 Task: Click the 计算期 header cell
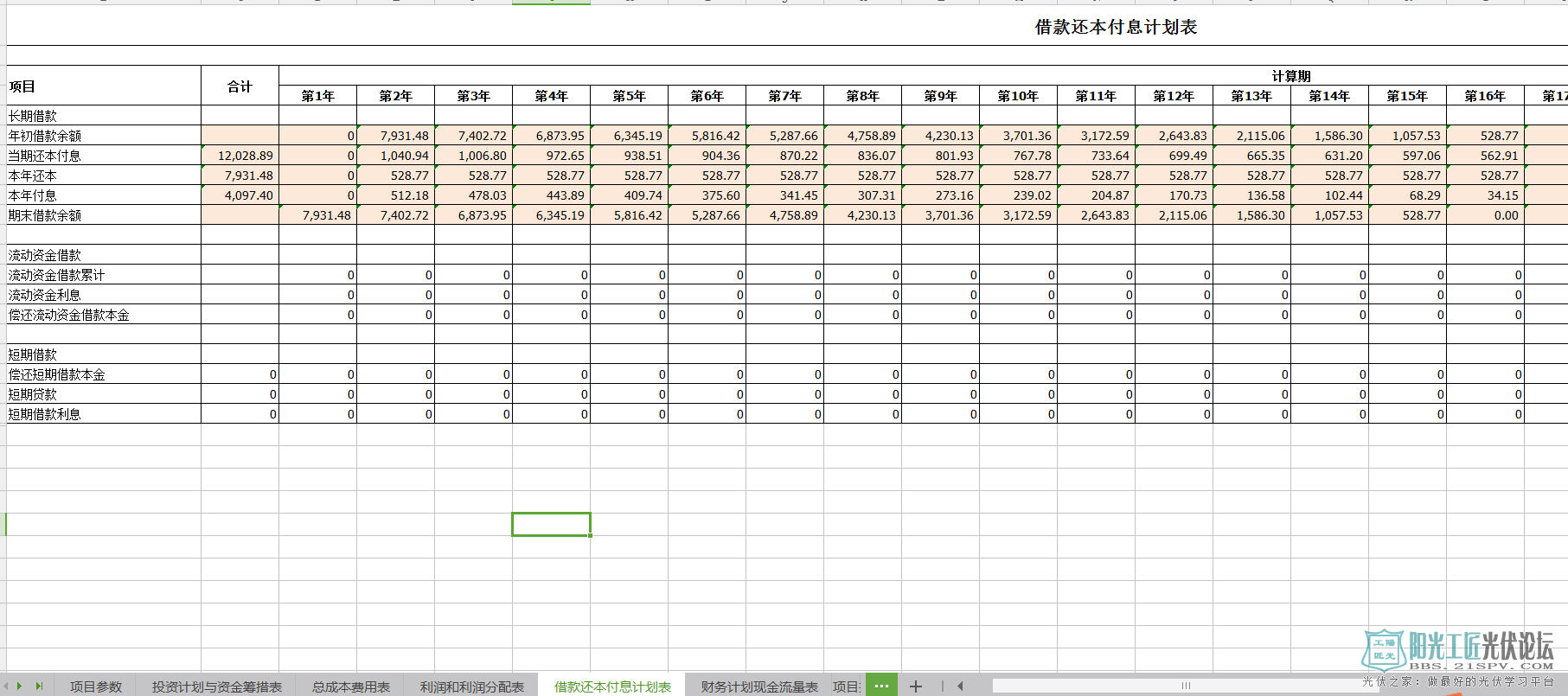tap(1291, 76)
